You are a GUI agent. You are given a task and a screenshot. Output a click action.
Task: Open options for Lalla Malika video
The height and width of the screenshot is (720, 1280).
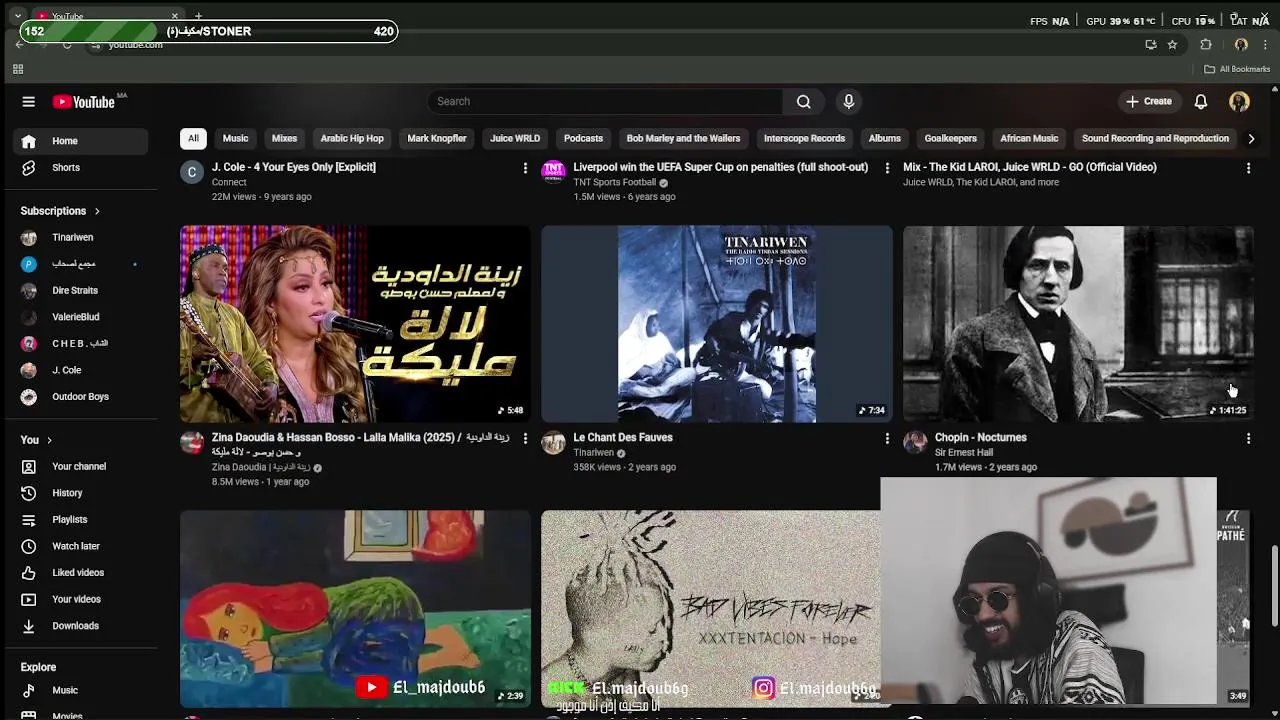pyautogui.click(x=525, y=438)
